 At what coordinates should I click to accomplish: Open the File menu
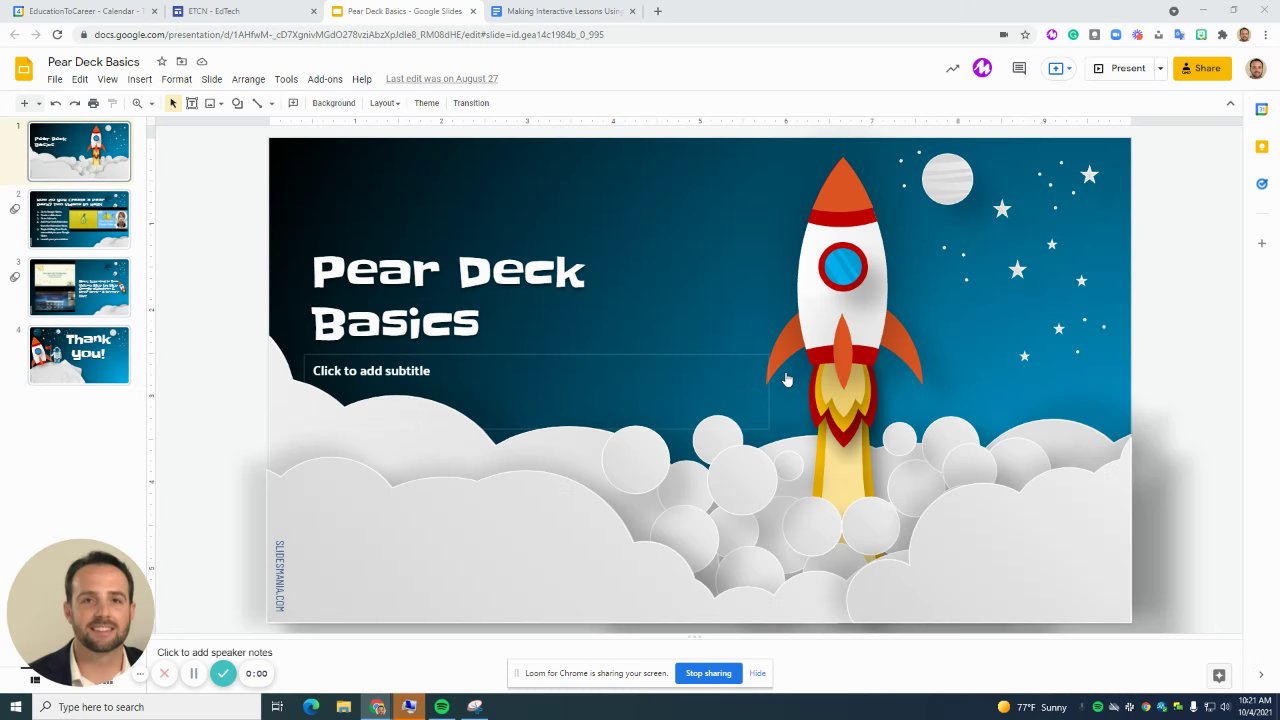tap(55, 79)
